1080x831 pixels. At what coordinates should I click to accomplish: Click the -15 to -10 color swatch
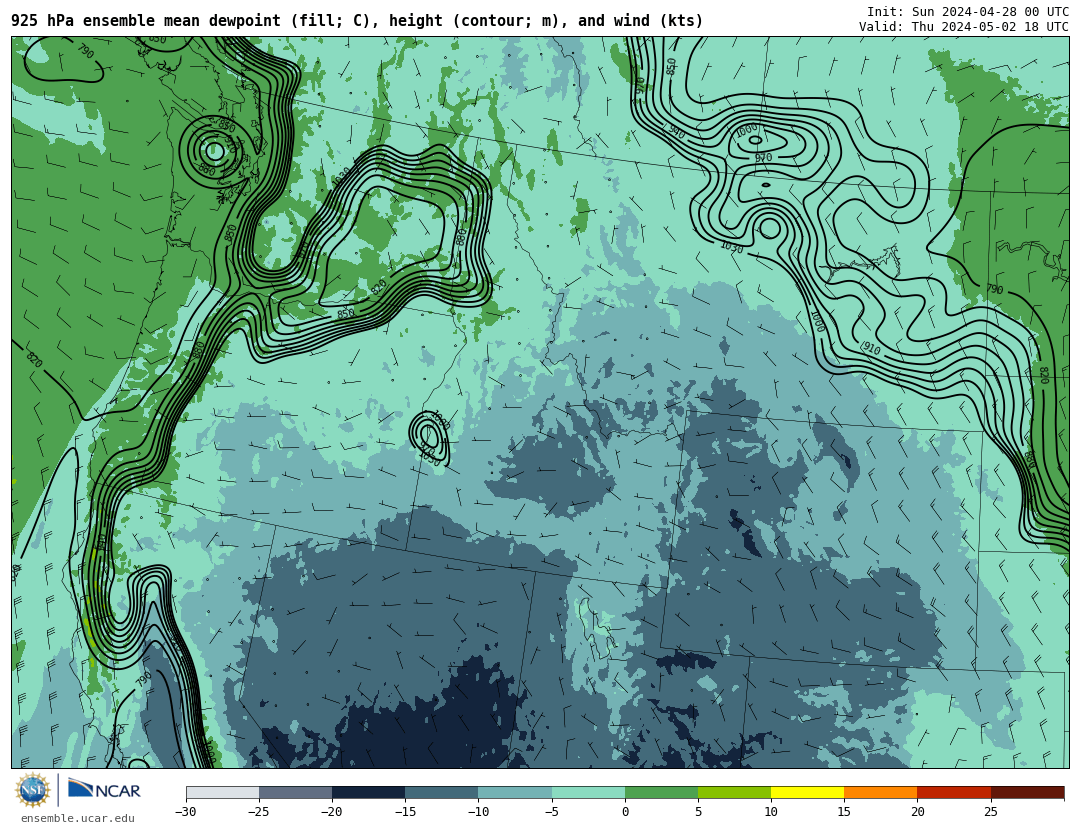pyautogui.click(x=442, y=792)
